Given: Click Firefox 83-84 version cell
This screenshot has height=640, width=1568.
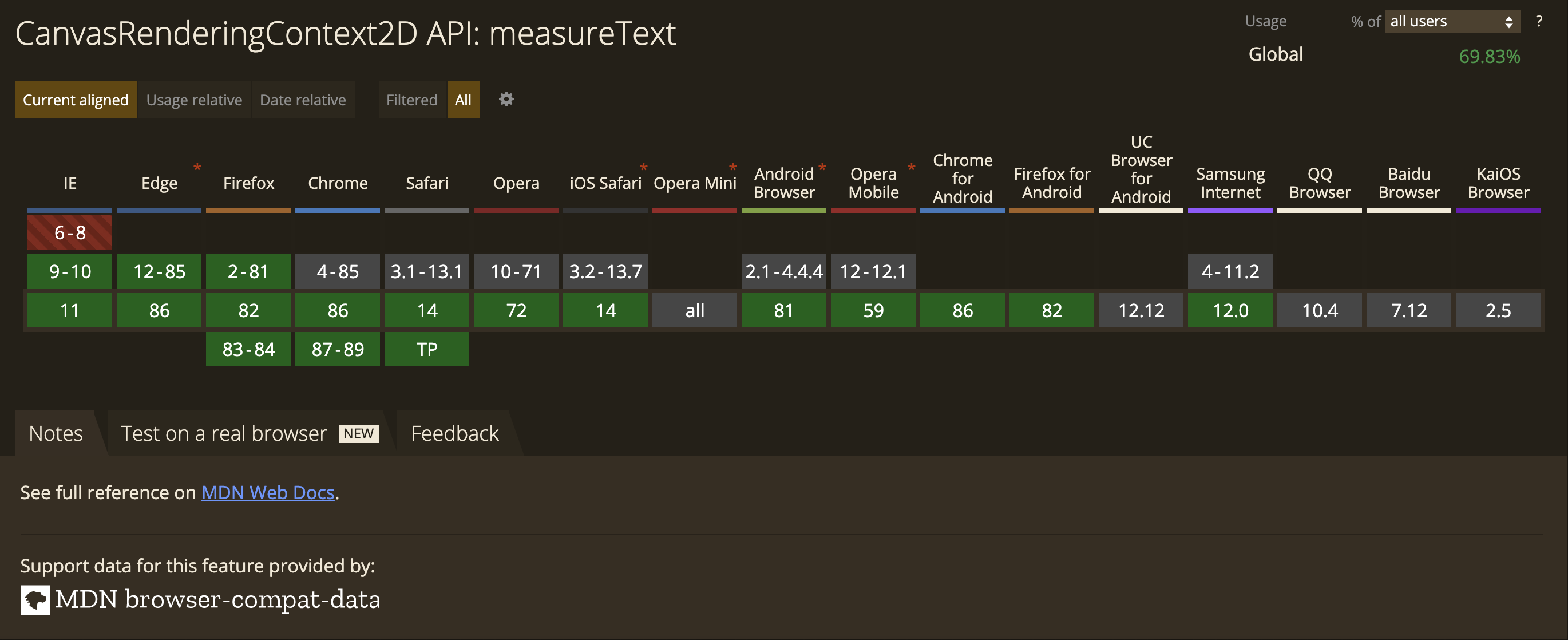Looking at the screenshot, I should point(248,350).
